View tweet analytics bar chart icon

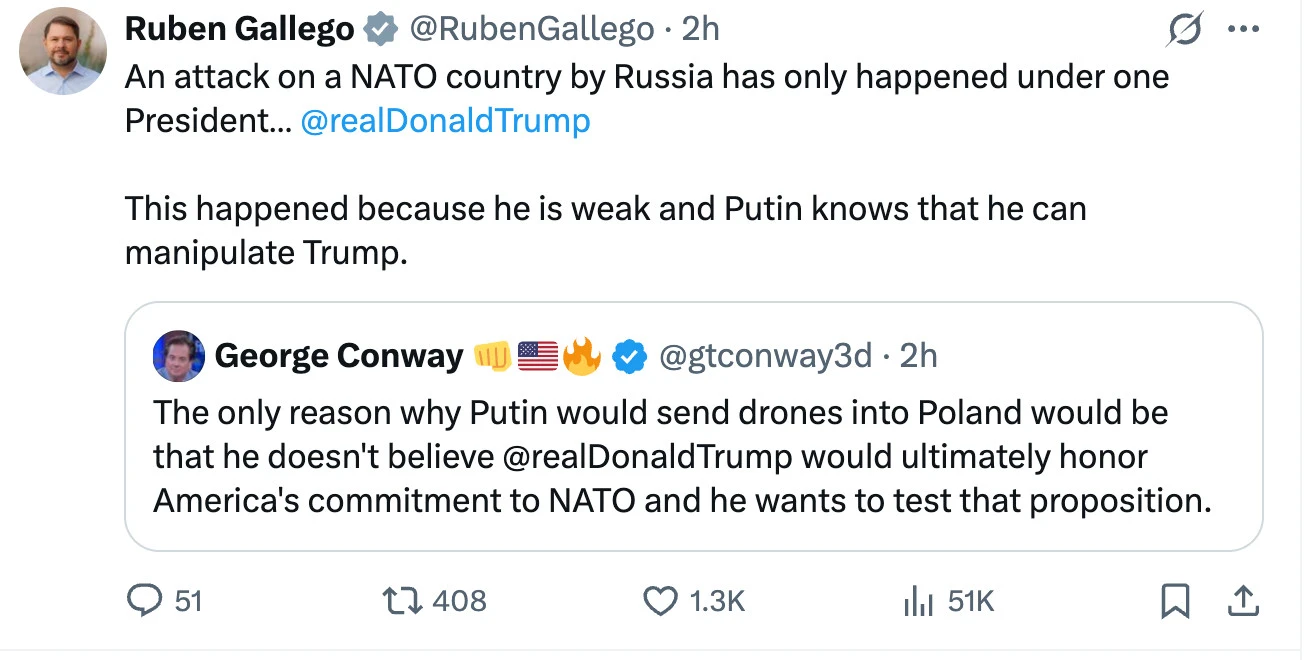tap(917, 600)
